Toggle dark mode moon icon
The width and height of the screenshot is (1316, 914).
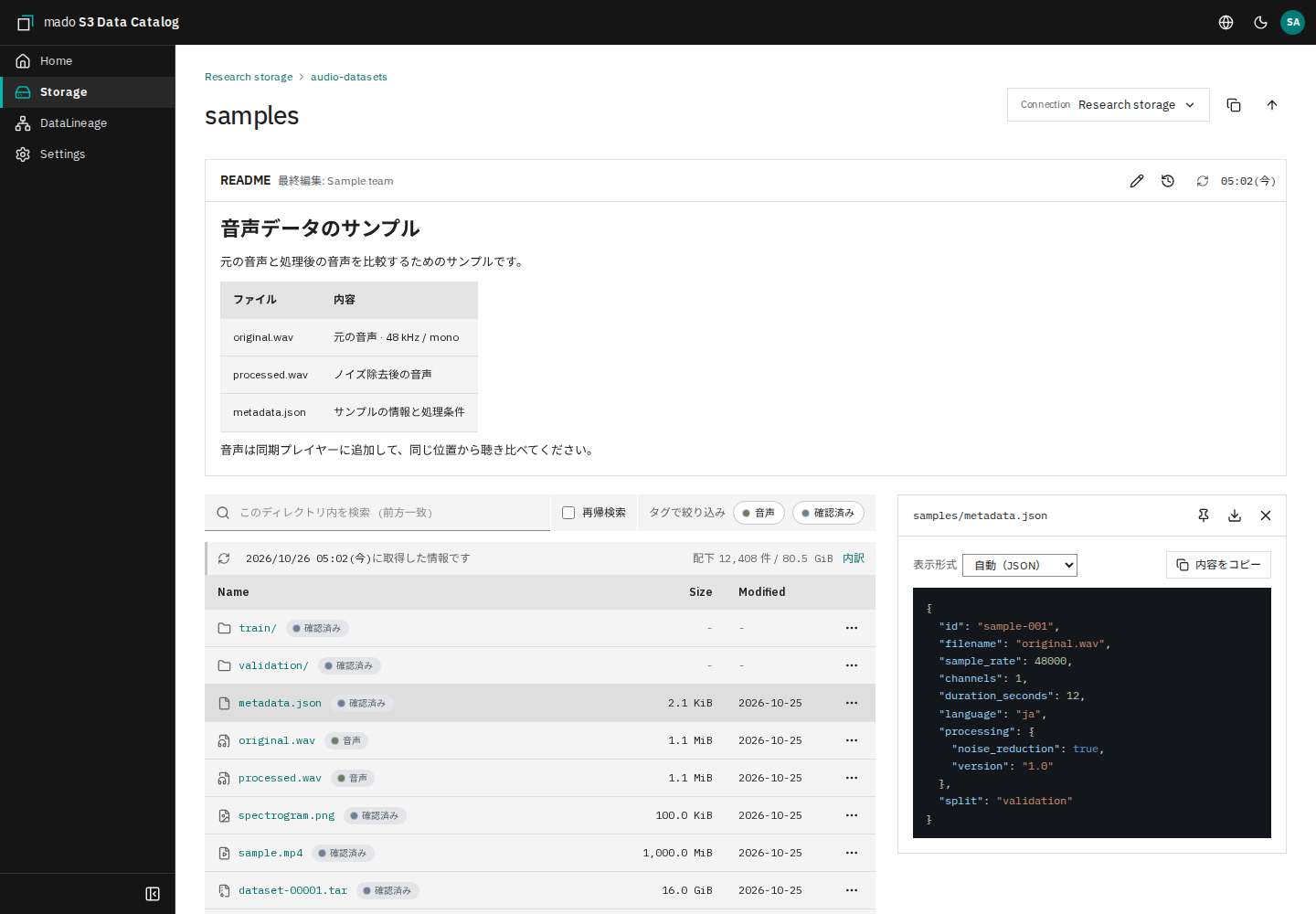(x=1260, y=22)
